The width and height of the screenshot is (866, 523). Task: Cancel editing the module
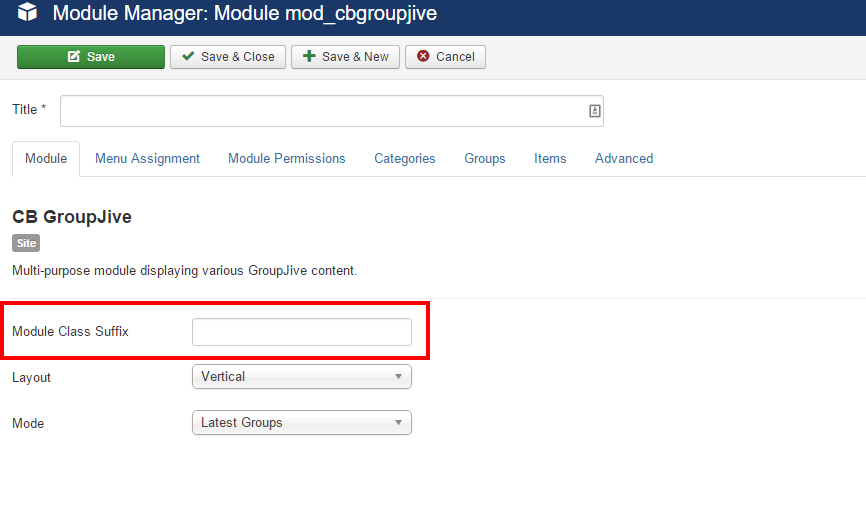coord(445,57)
